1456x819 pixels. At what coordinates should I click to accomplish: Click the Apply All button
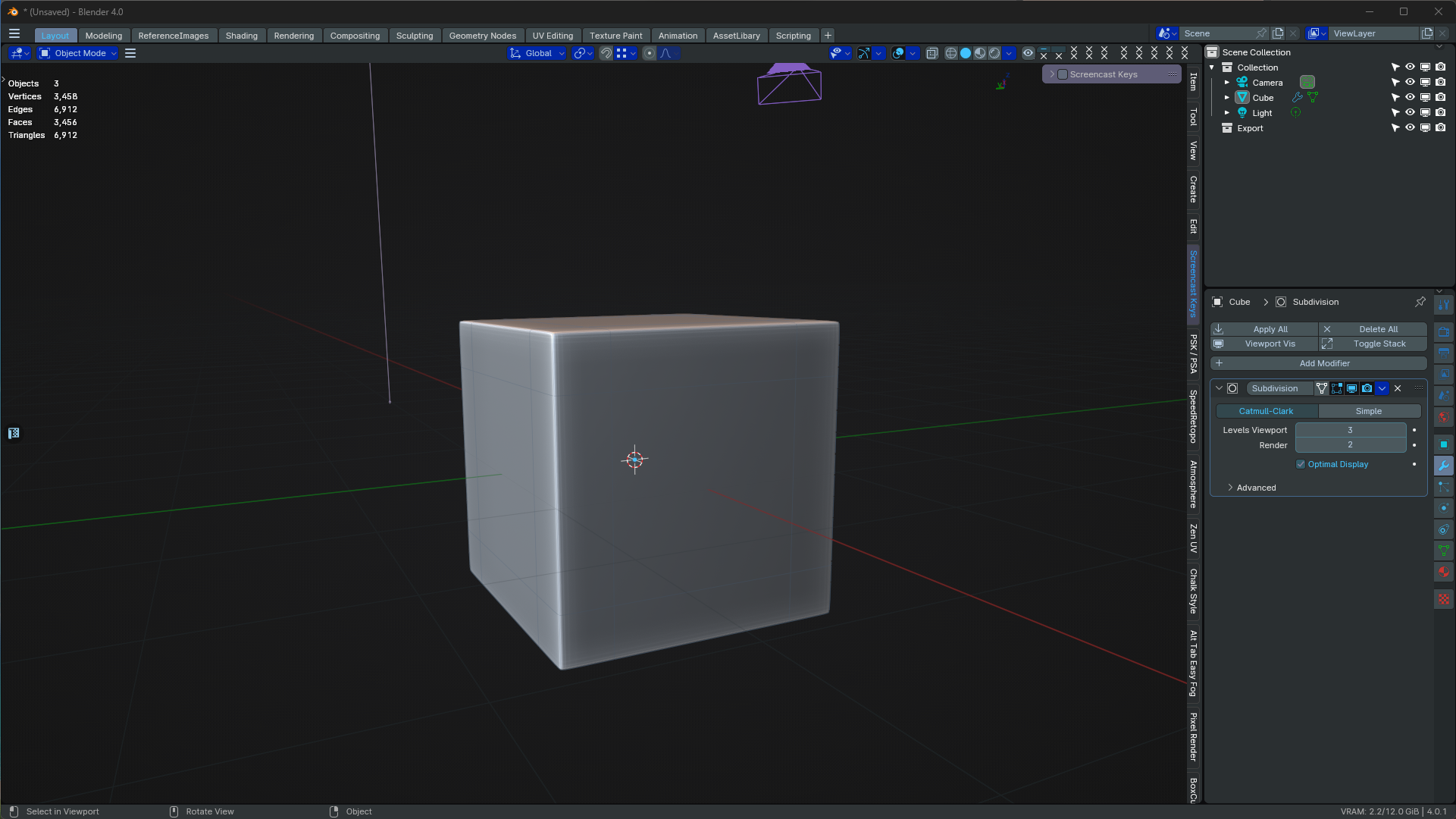point(1270,328)
